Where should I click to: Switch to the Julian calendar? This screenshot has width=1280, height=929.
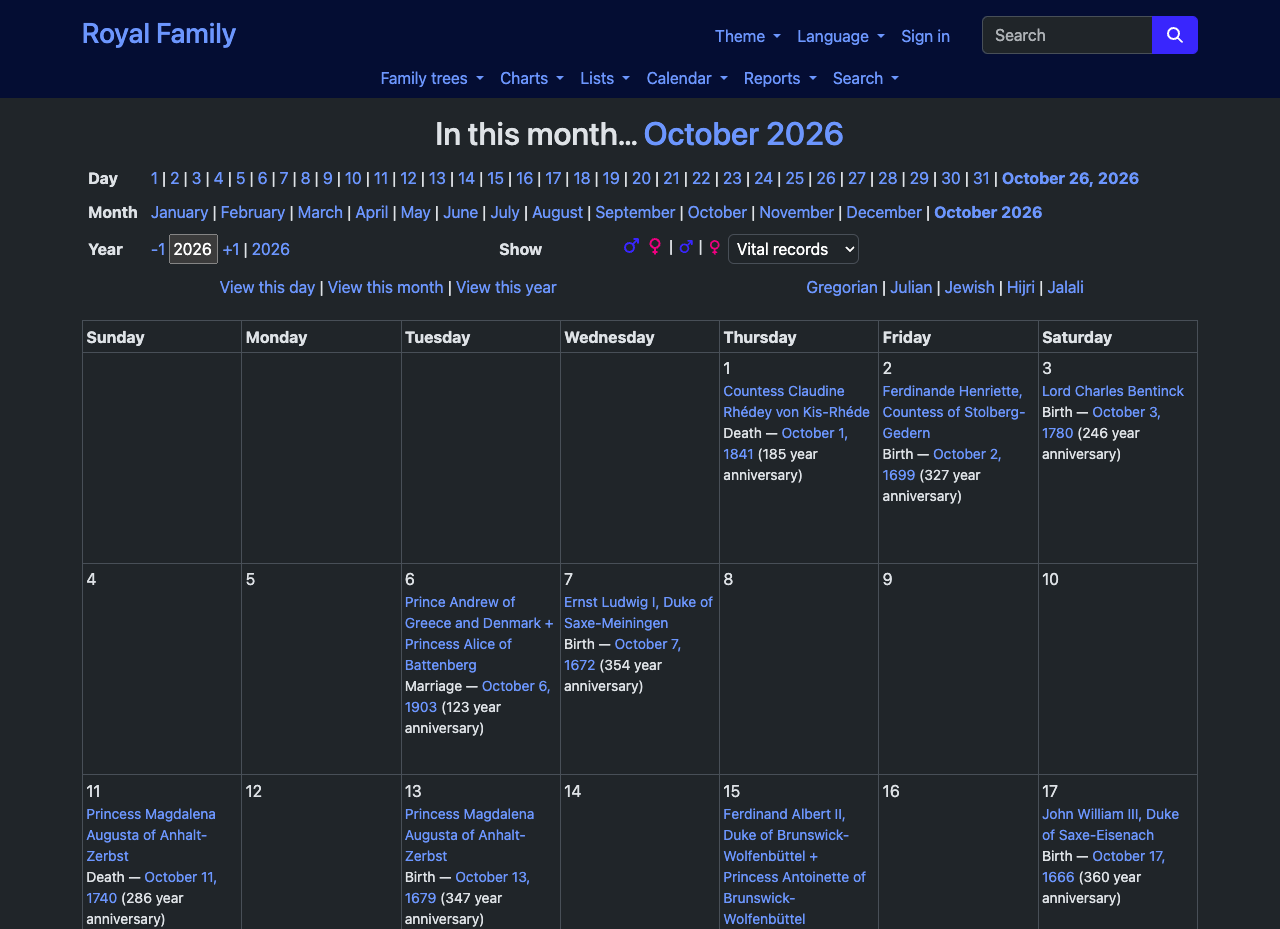tap(911, 287)
